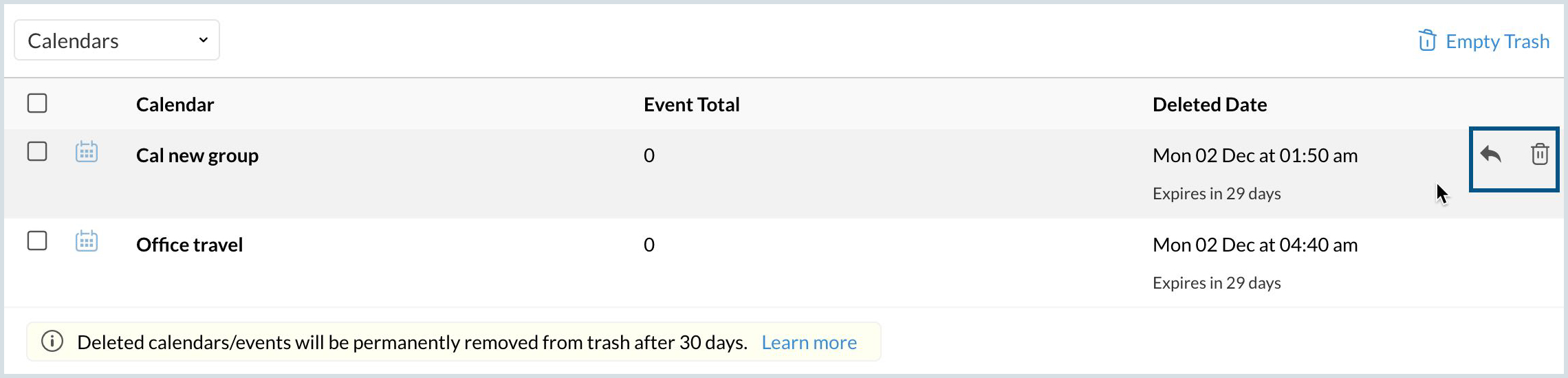The height and width of the screenshot is (378, 1568).
Task: Open the Learn more link
Action: [809, 342]
